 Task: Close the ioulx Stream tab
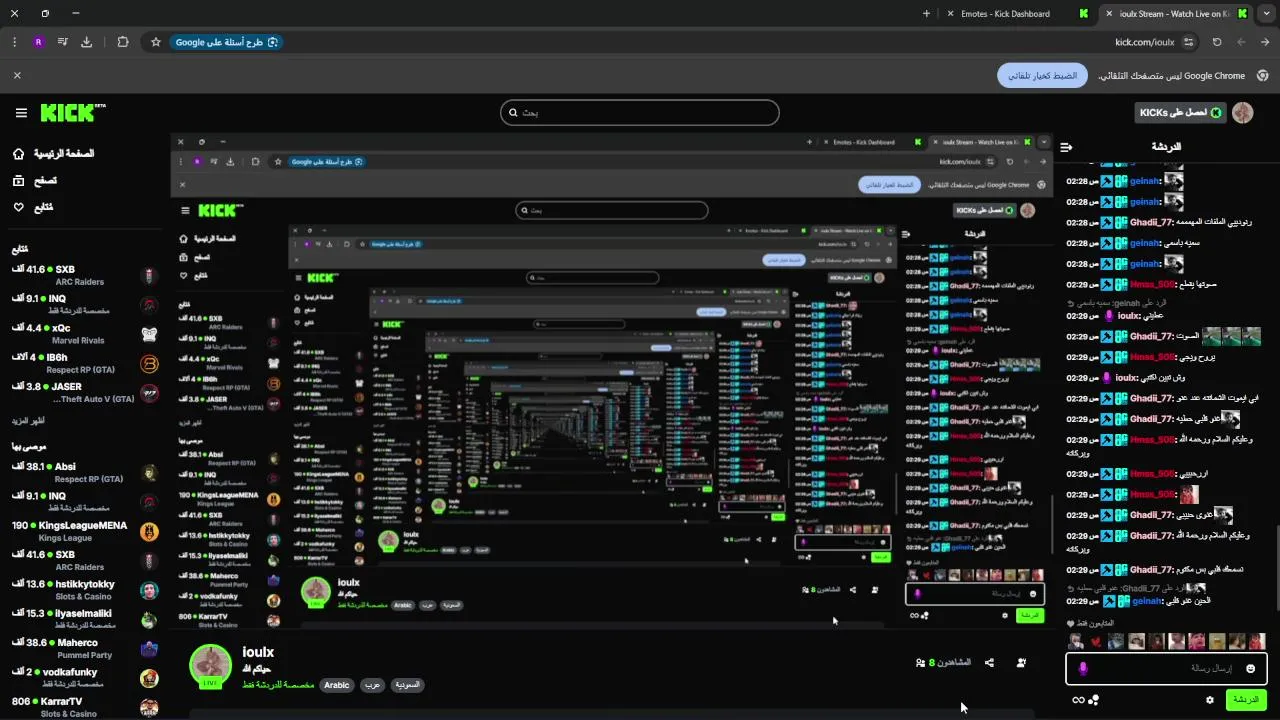coord(1108,14)
